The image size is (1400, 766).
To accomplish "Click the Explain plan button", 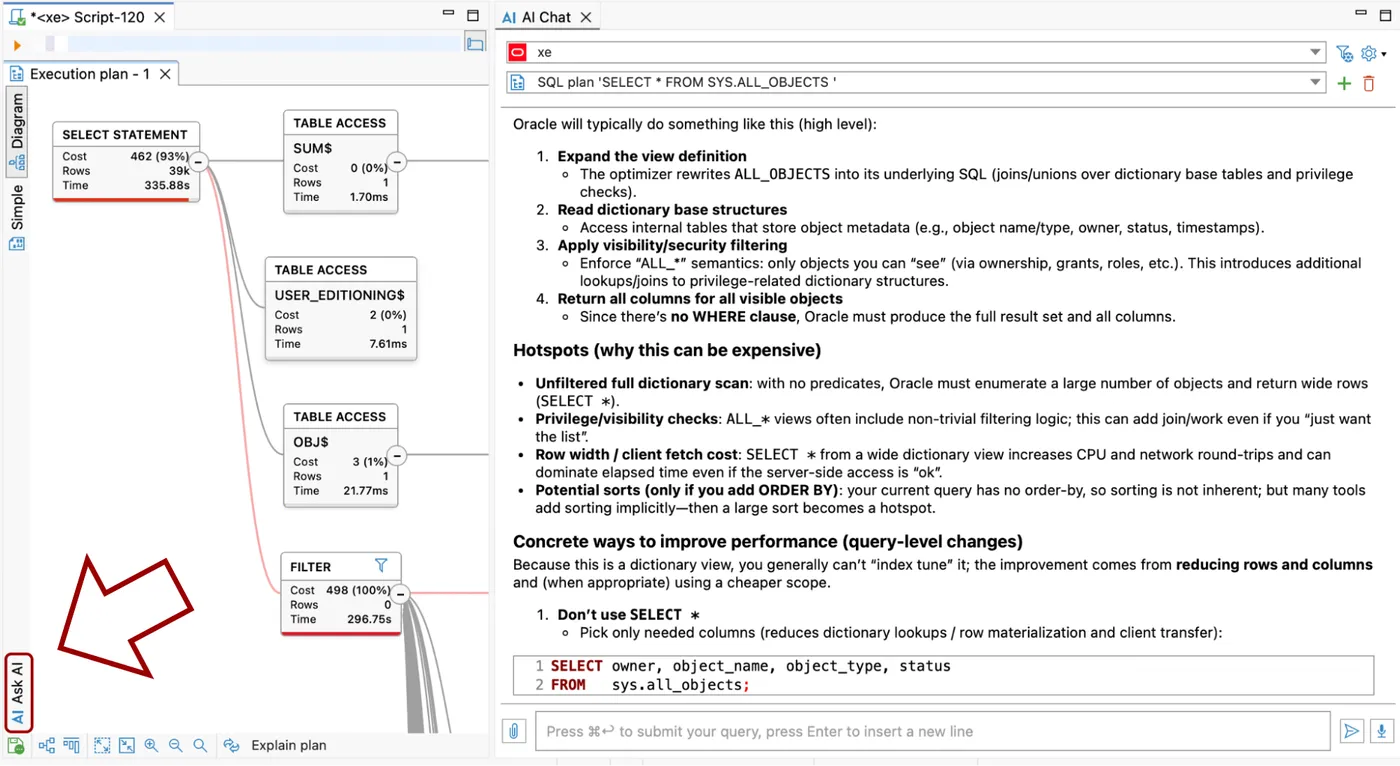I will (288, 745).
